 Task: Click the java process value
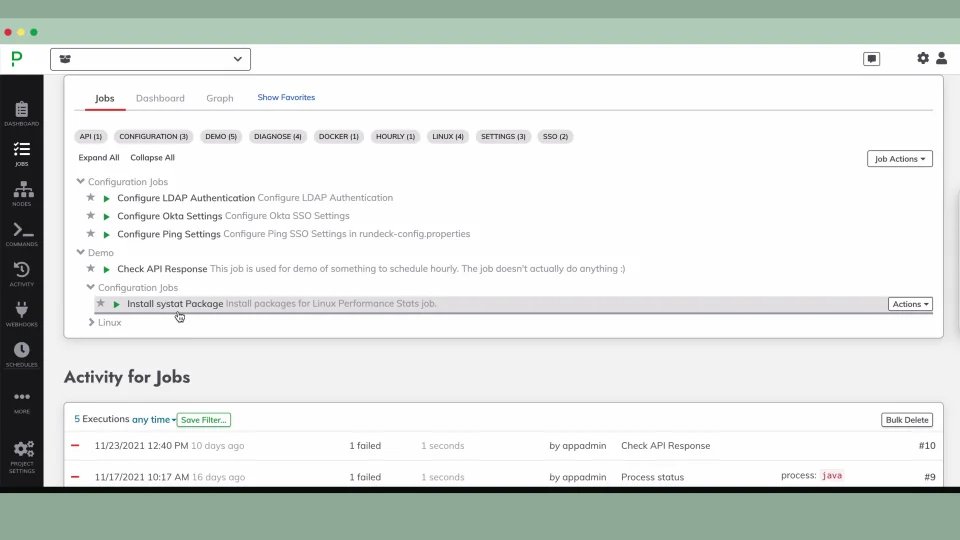point(831,475)
